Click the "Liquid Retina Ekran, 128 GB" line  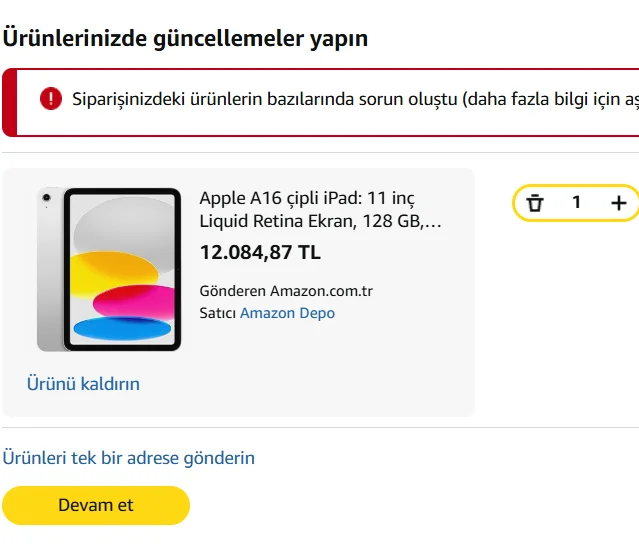(320, 222)
